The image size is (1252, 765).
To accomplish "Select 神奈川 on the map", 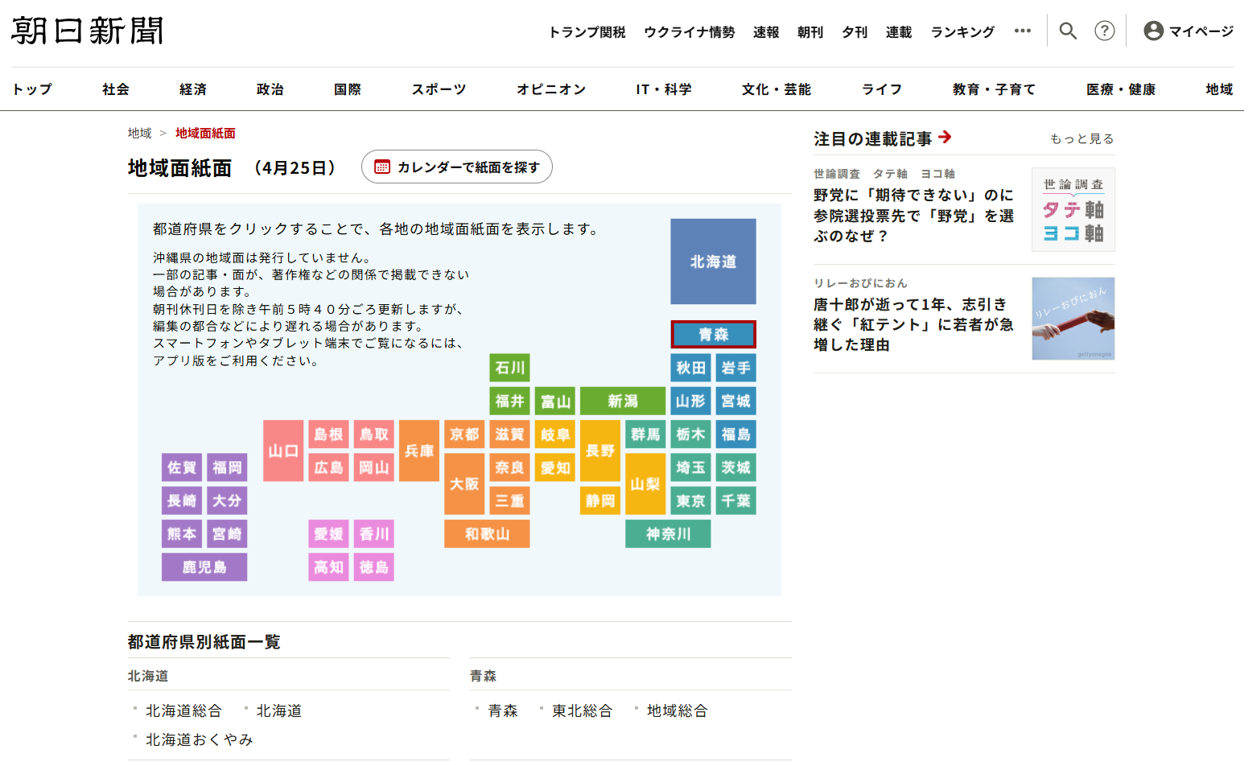I will coord(672,537).
